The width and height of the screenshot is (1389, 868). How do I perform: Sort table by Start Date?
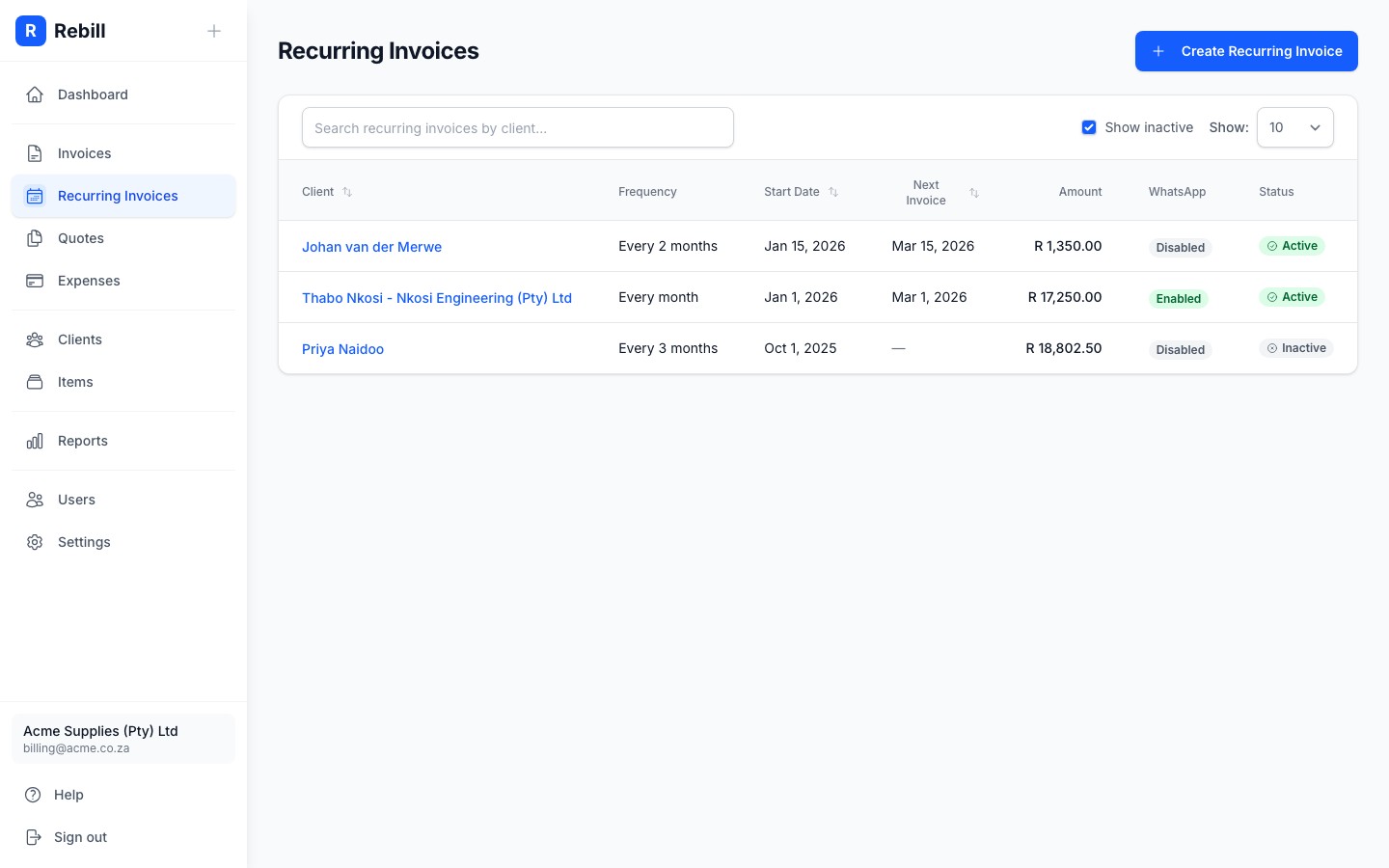pos(833,192)
